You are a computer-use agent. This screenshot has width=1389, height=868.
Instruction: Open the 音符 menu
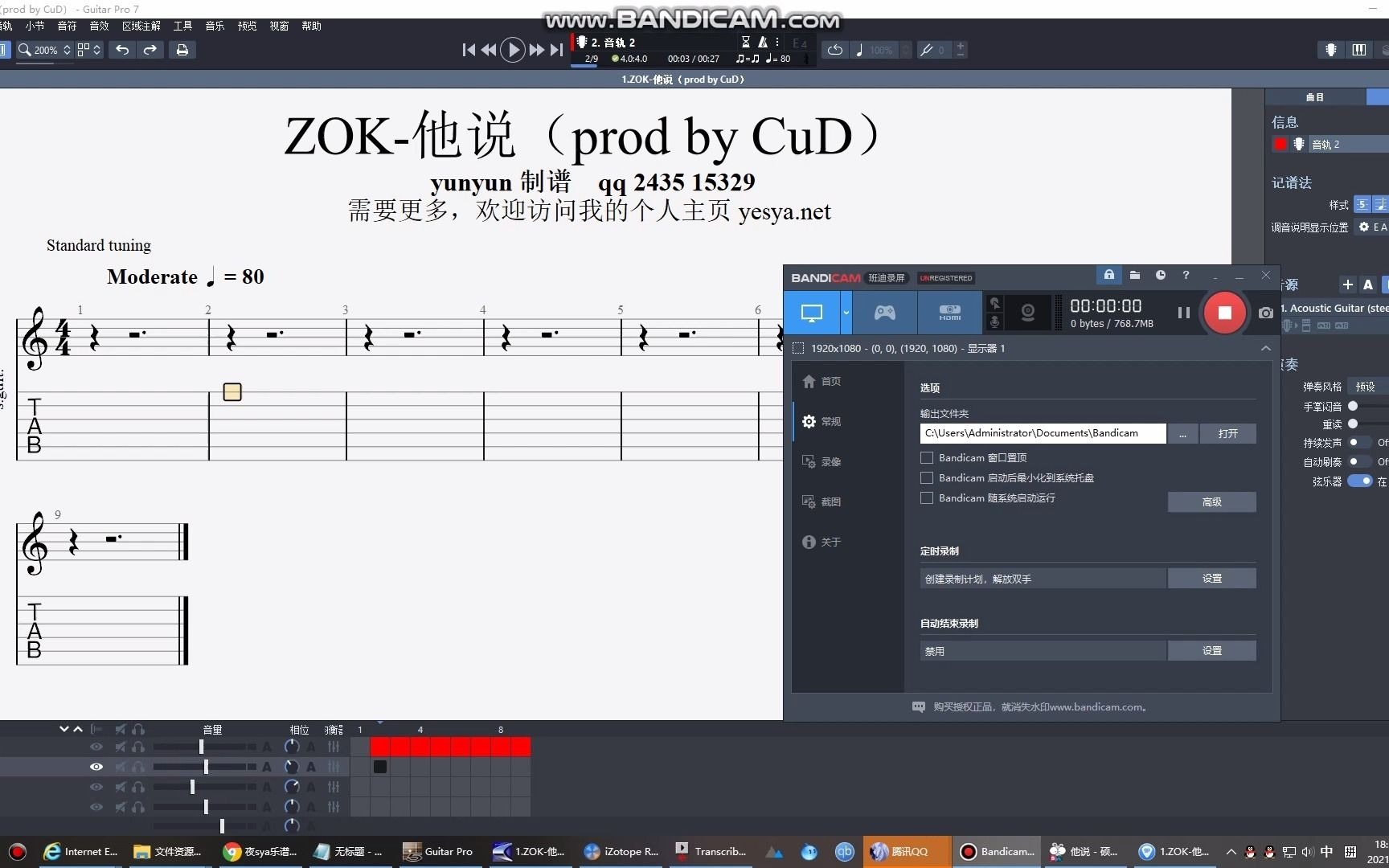(x=67, y=26)
